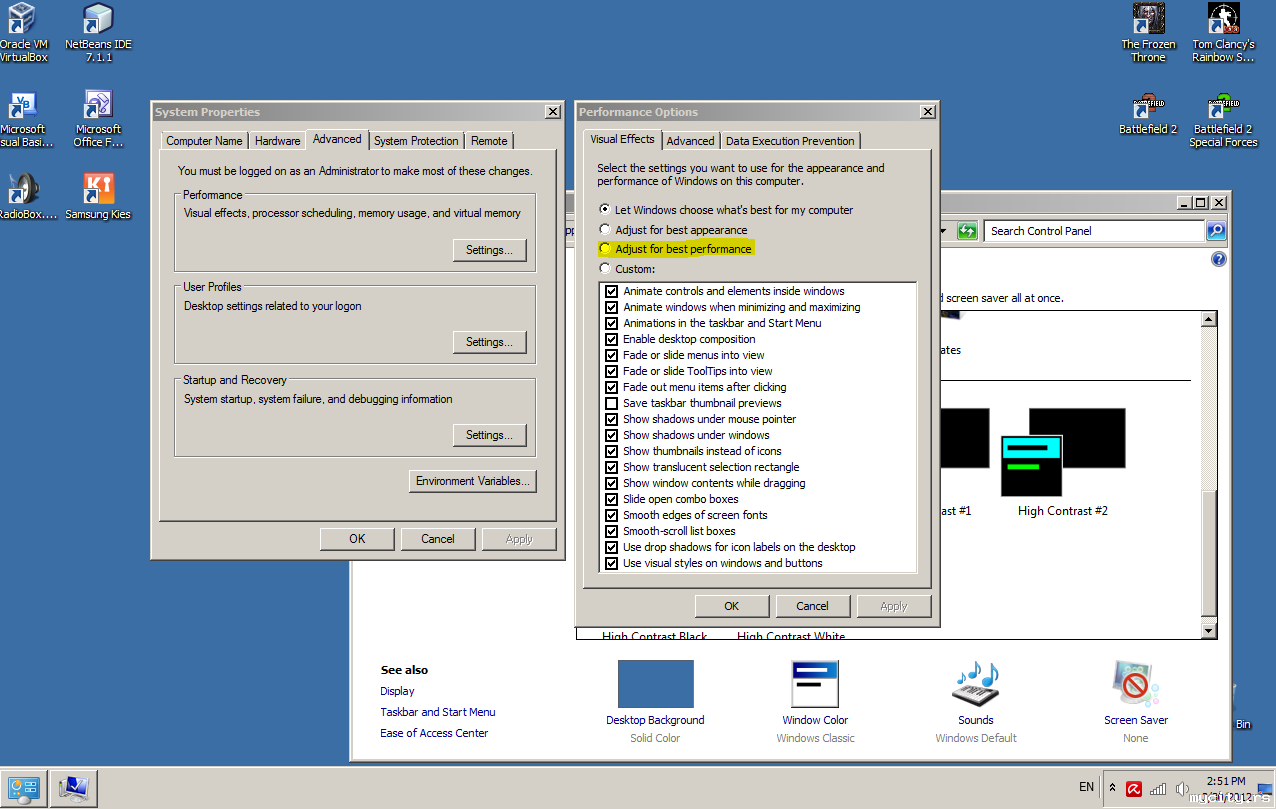Image resolution: width=1276 pixels, height=809 pixels.
Task: Open the Sounds settings icon
Action: click(975, 686)
